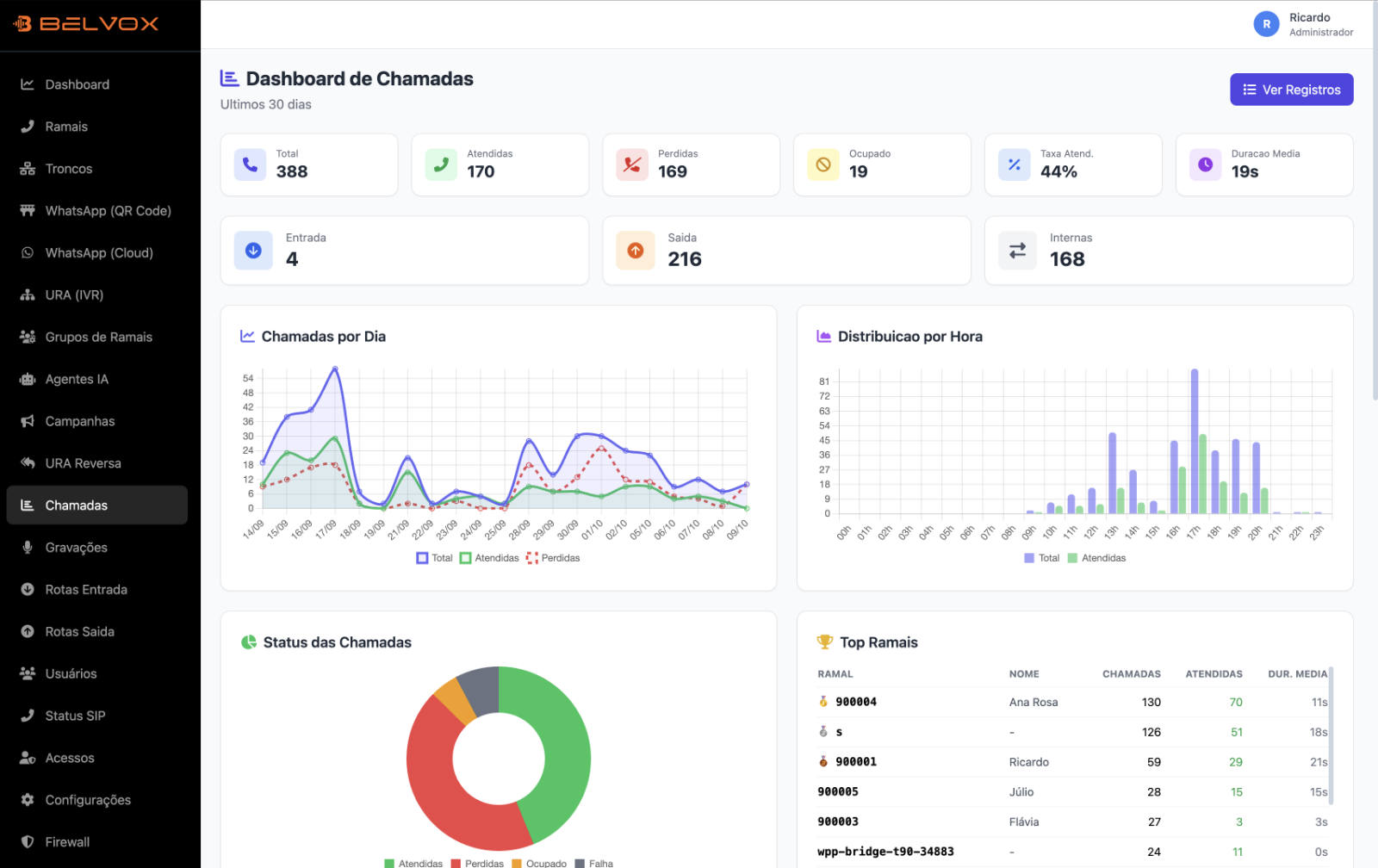Click the wpp-bridge-t90-34883 ramal row

coord(1073,852)
